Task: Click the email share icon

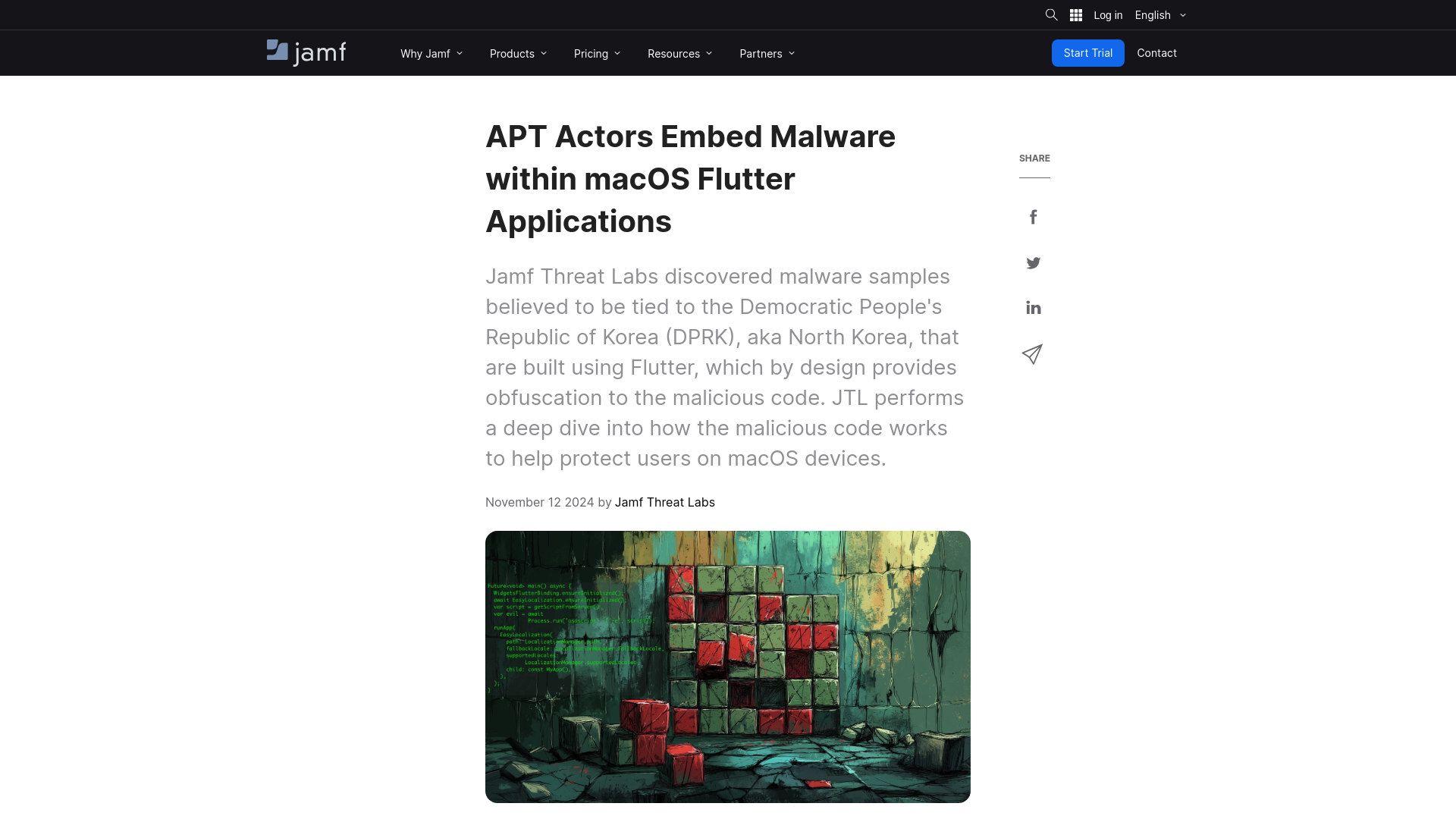Action: 1033,353
